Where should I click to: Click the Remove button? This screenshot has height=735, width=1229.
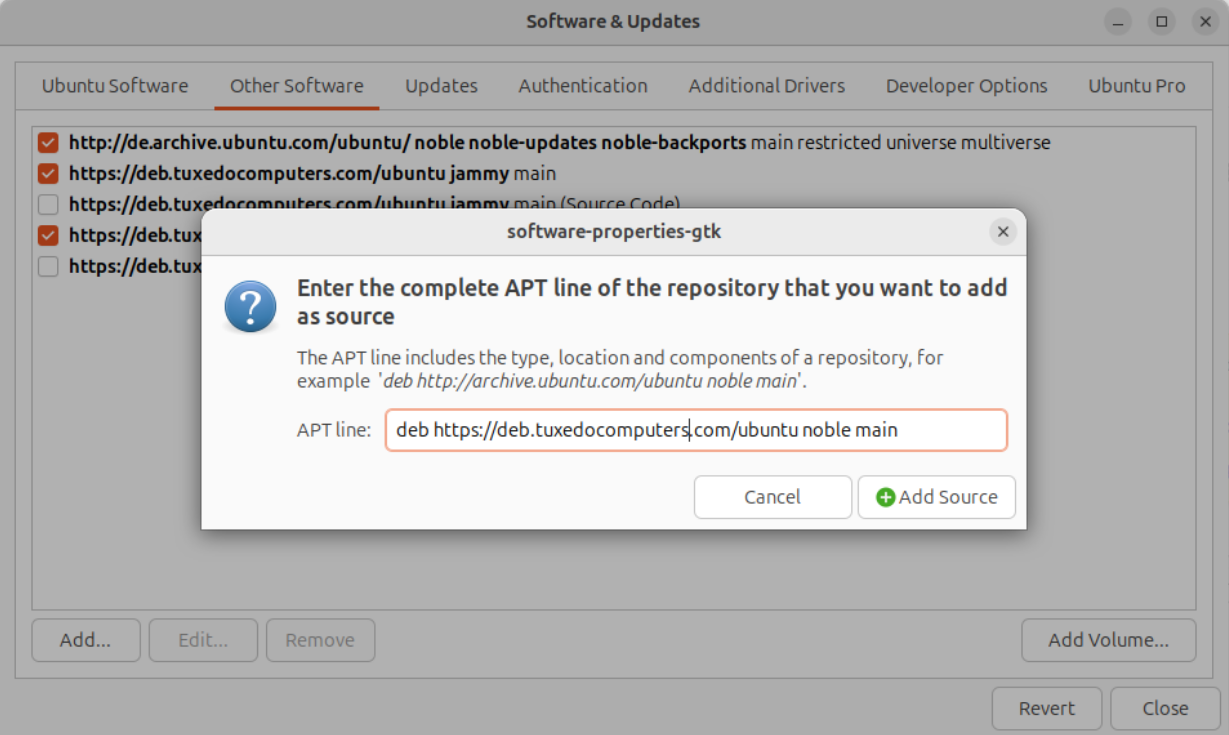320,640
